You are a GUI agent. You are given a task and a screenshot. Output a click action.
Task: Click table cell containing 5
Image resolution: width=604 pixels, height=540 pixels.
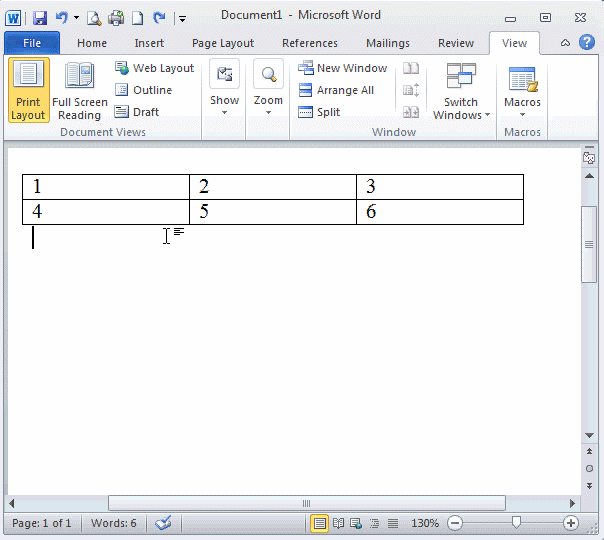coord(272,212)
